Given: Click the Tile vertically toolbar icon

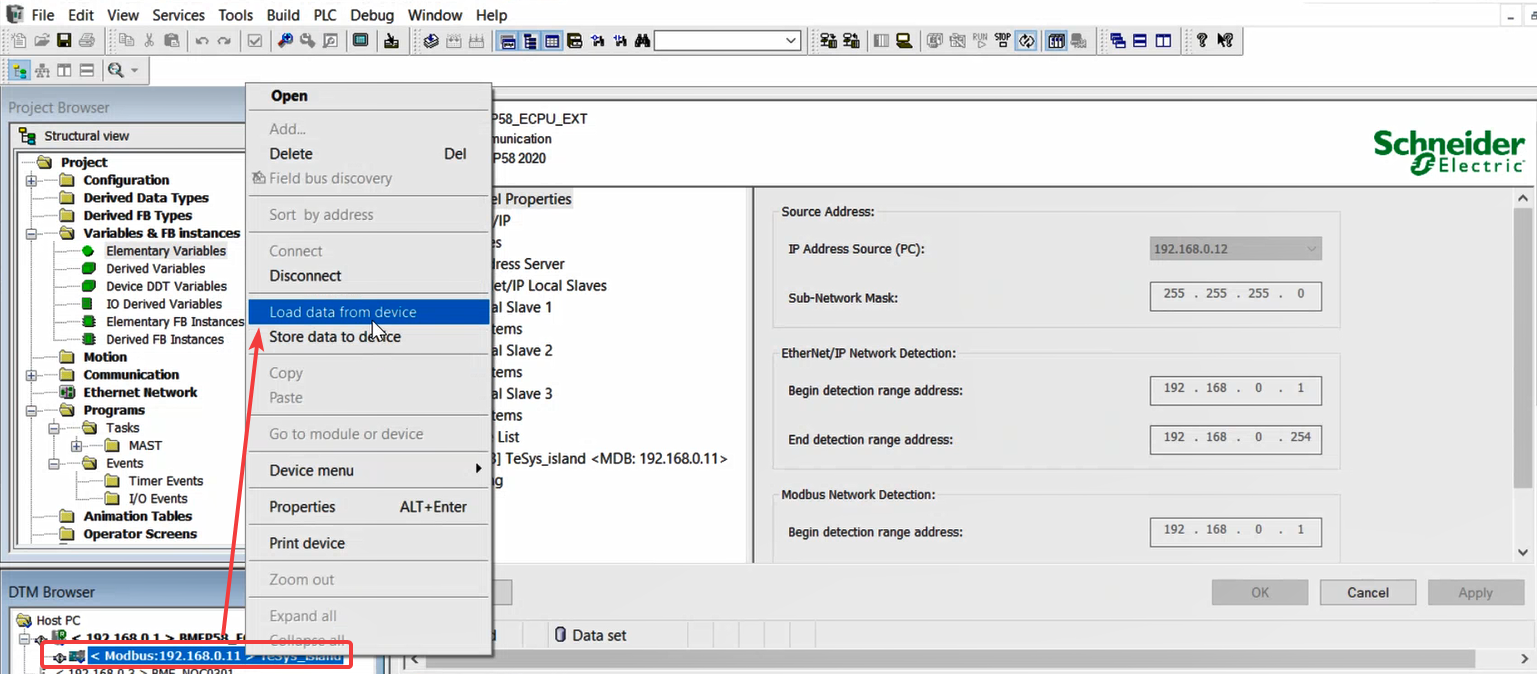Looking at the screenshot, I should 1163,41.
